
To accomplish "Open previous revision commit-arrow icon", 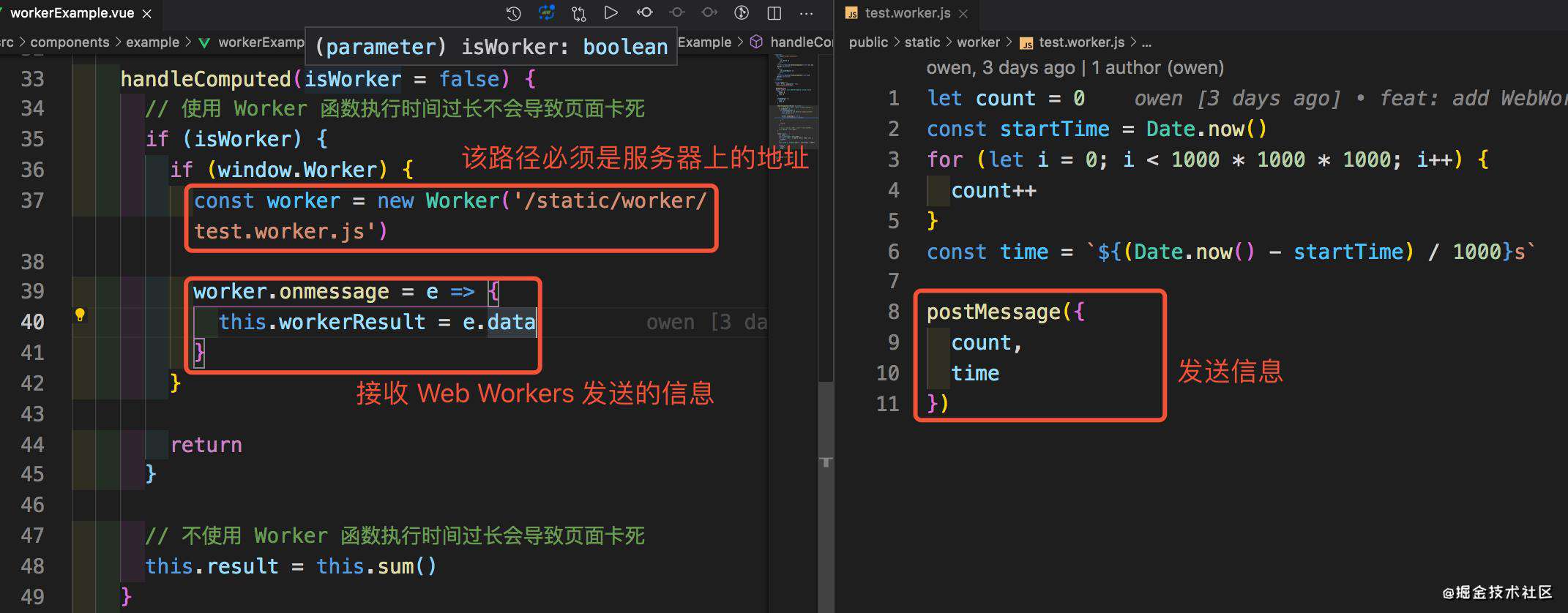I will 645,12.
